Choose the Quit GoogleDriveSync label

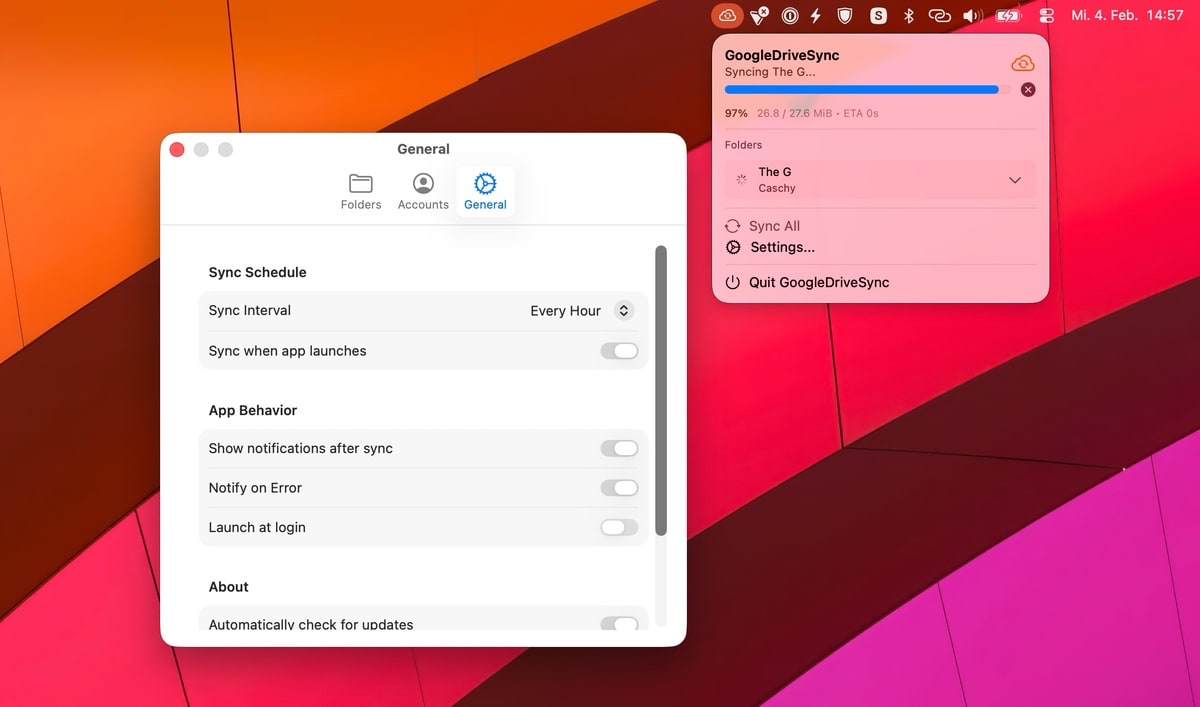[x=819, y=282]
